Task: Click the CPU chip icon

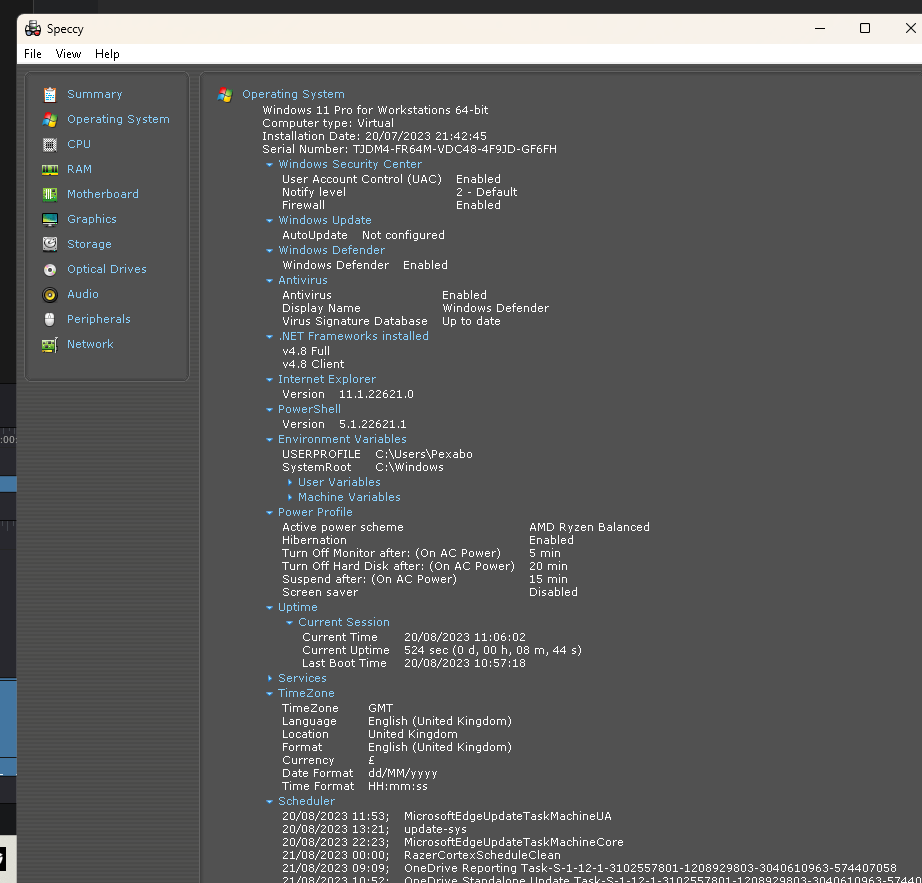Action: [x=50, y=144]
